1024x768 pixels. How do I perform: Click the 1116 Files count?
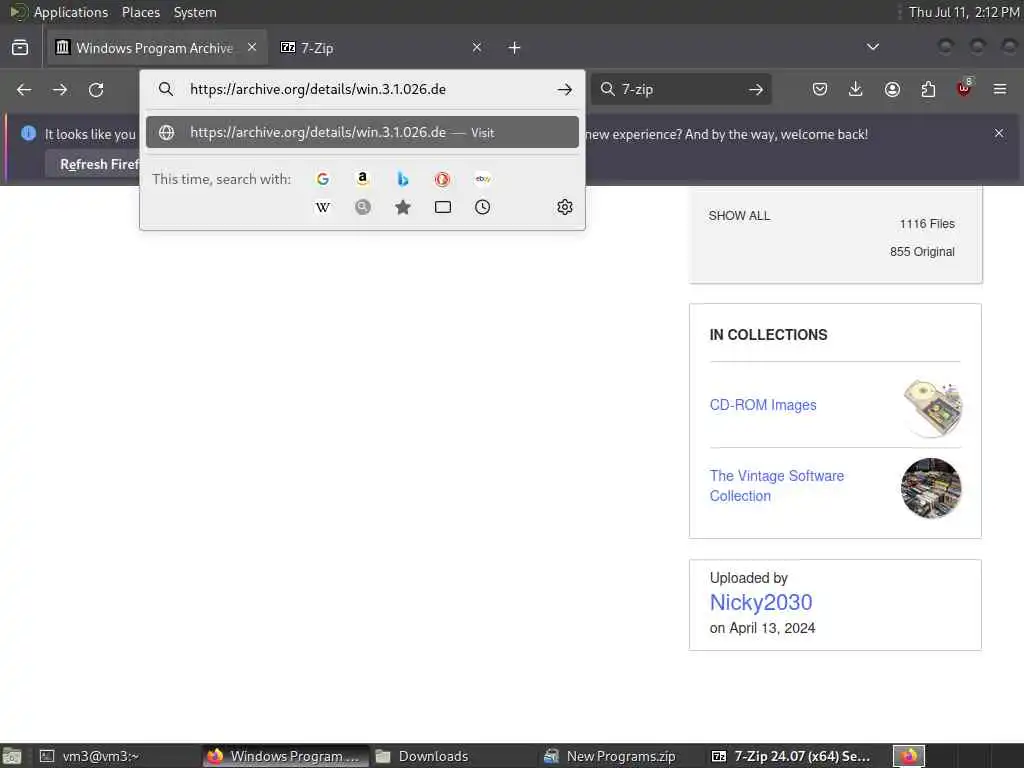point(927,224)
